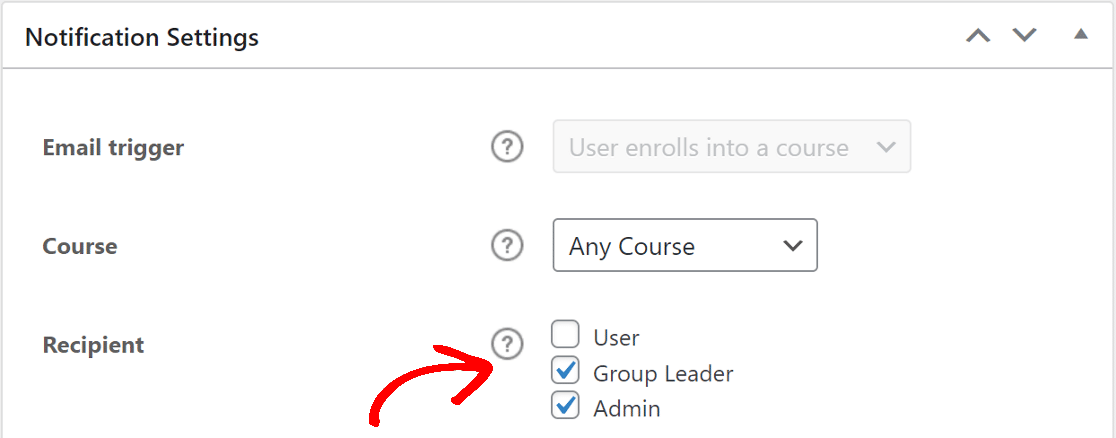Click the Notification Settings heading
The image size is (1116, 438).
tap(142, 38)
